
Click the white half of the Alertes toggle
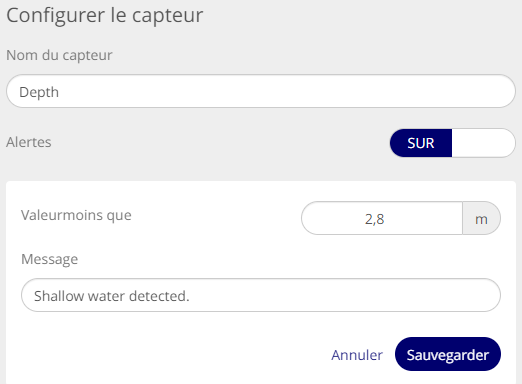[x=483, y=143]
